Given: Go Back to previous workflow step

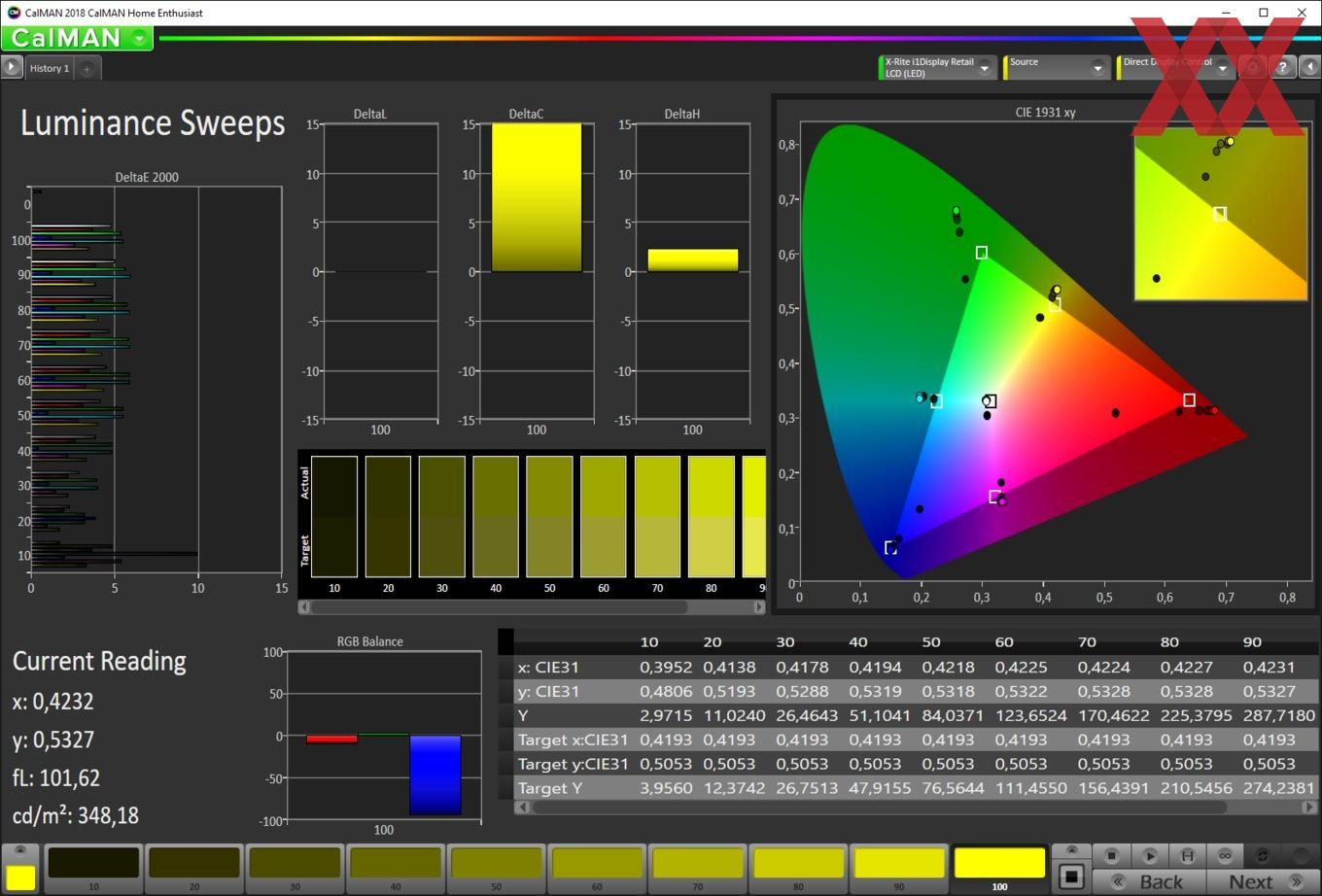Looking at the screenshot, I should (x=1150, y=881).
